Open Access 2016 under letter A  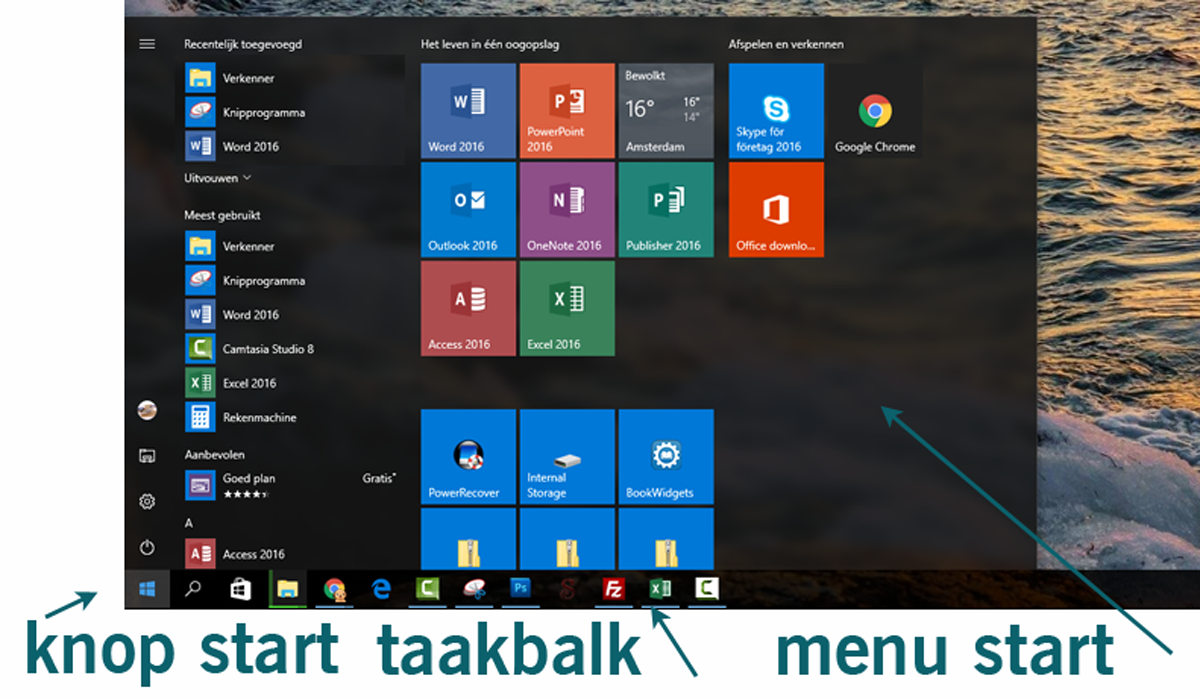click(293, 553)
